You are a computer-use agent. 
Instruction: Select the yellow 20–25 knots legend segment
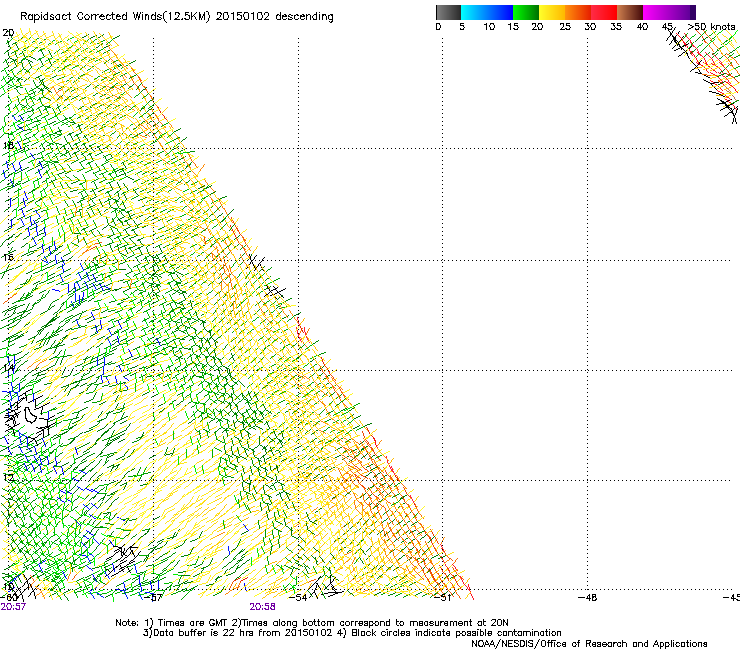click(552, 12)
